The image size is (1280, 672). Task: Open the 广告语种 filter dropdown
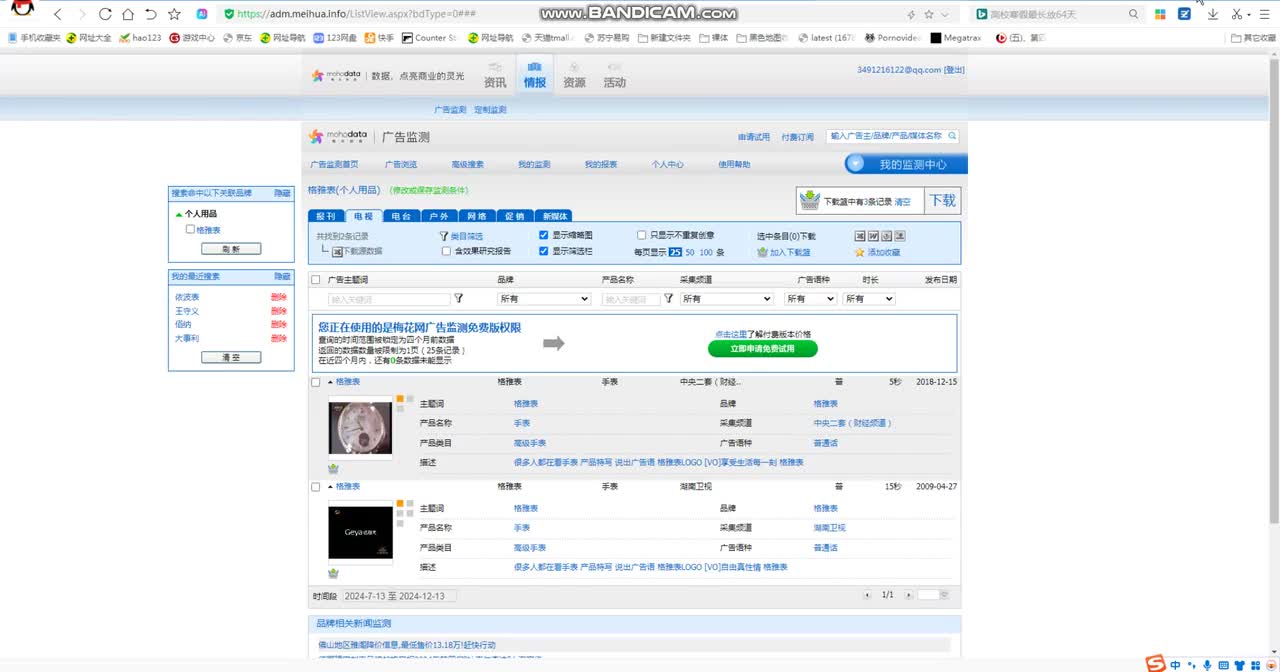tap(810, 299)
